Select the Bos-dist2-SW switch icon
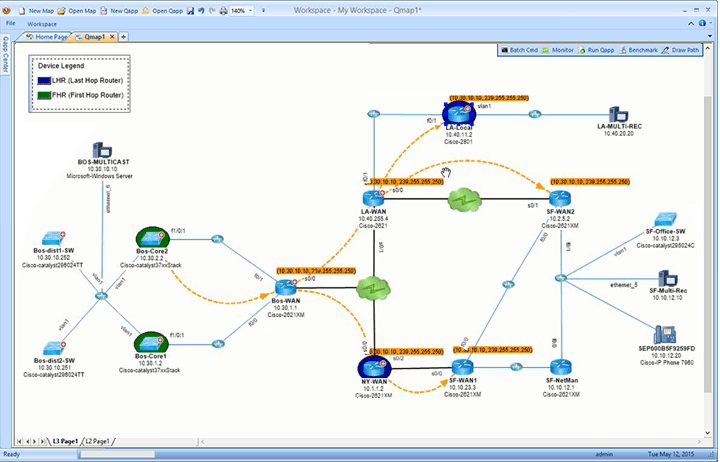This screenshot has height=462, width=720. click(x=54, y=348)
